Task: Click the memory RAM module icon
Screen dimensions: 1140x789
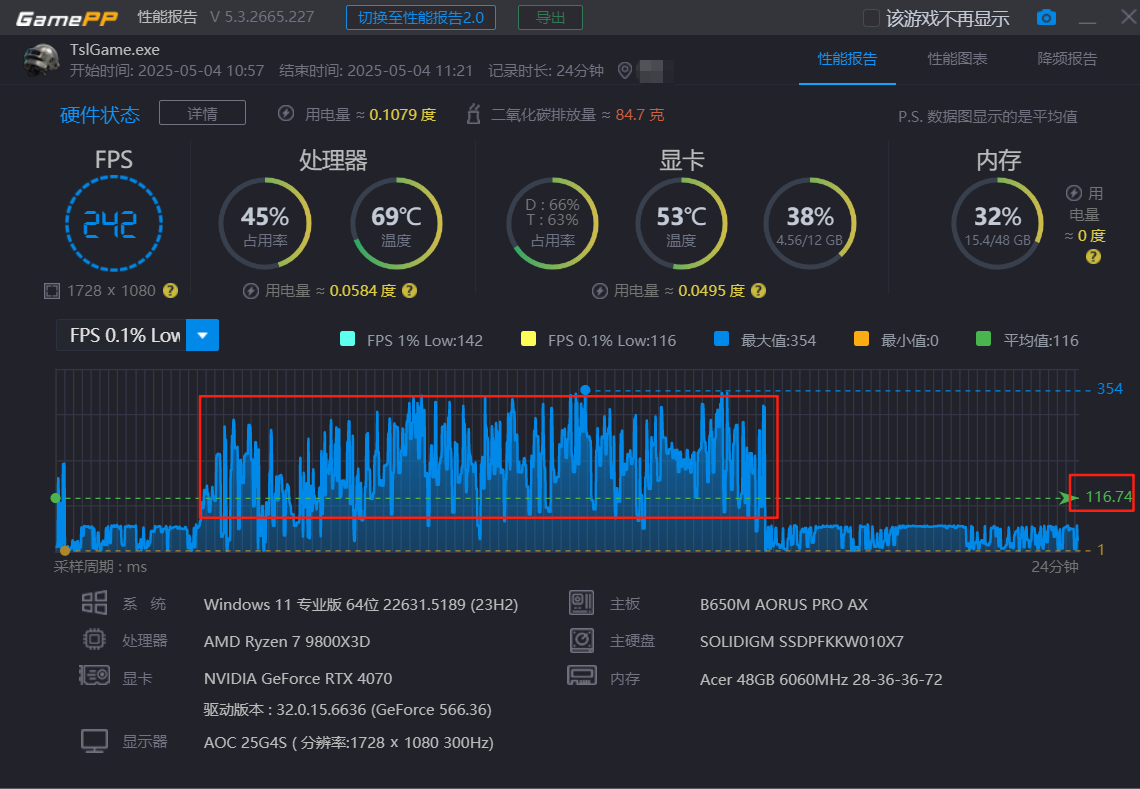Action: pyautogui.click(x=582, y=676)
